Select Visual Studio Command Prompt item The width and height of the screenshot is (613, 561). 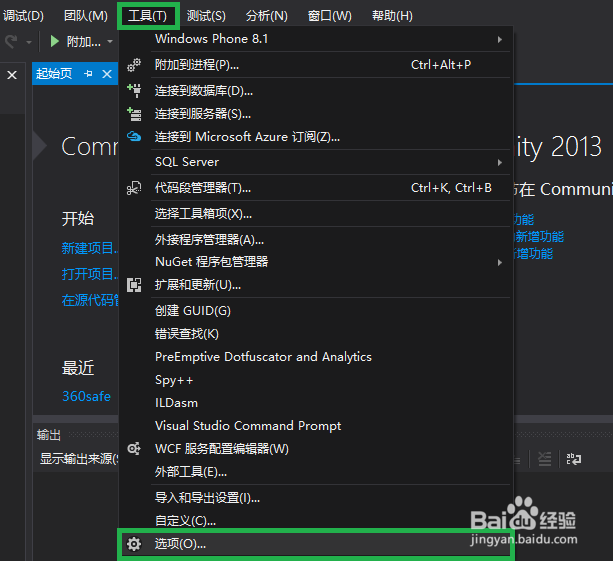[316, 426]
